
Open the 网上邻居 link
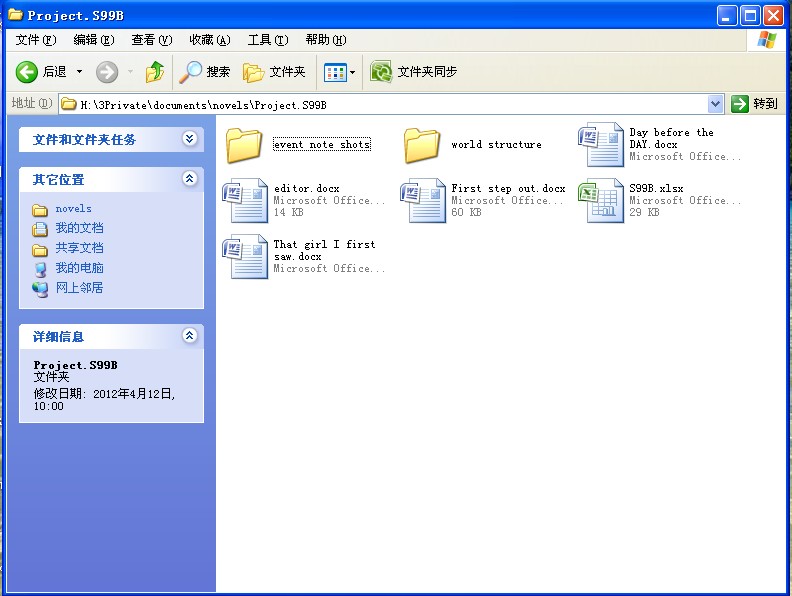[79, 288]
